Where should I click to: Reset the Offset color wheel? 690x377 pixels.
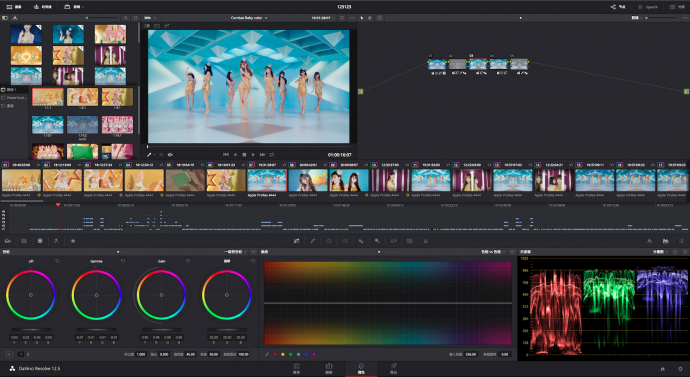pyautogui.click(x=253, y=261)
